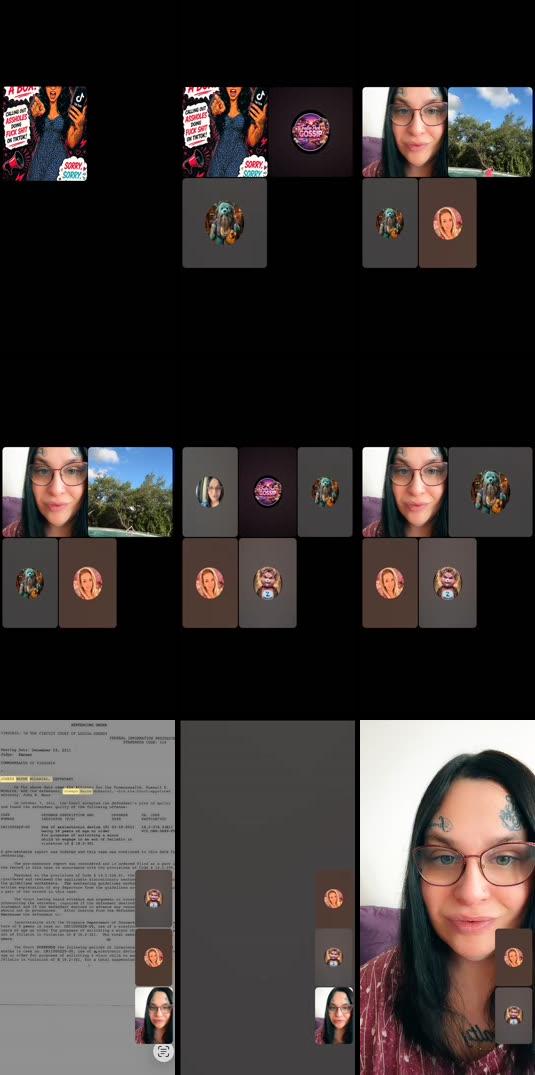535x1075 pixels.
Task: Tap the Gossip logo tile in the top-middle frame
Action: (x=311, y=132)
